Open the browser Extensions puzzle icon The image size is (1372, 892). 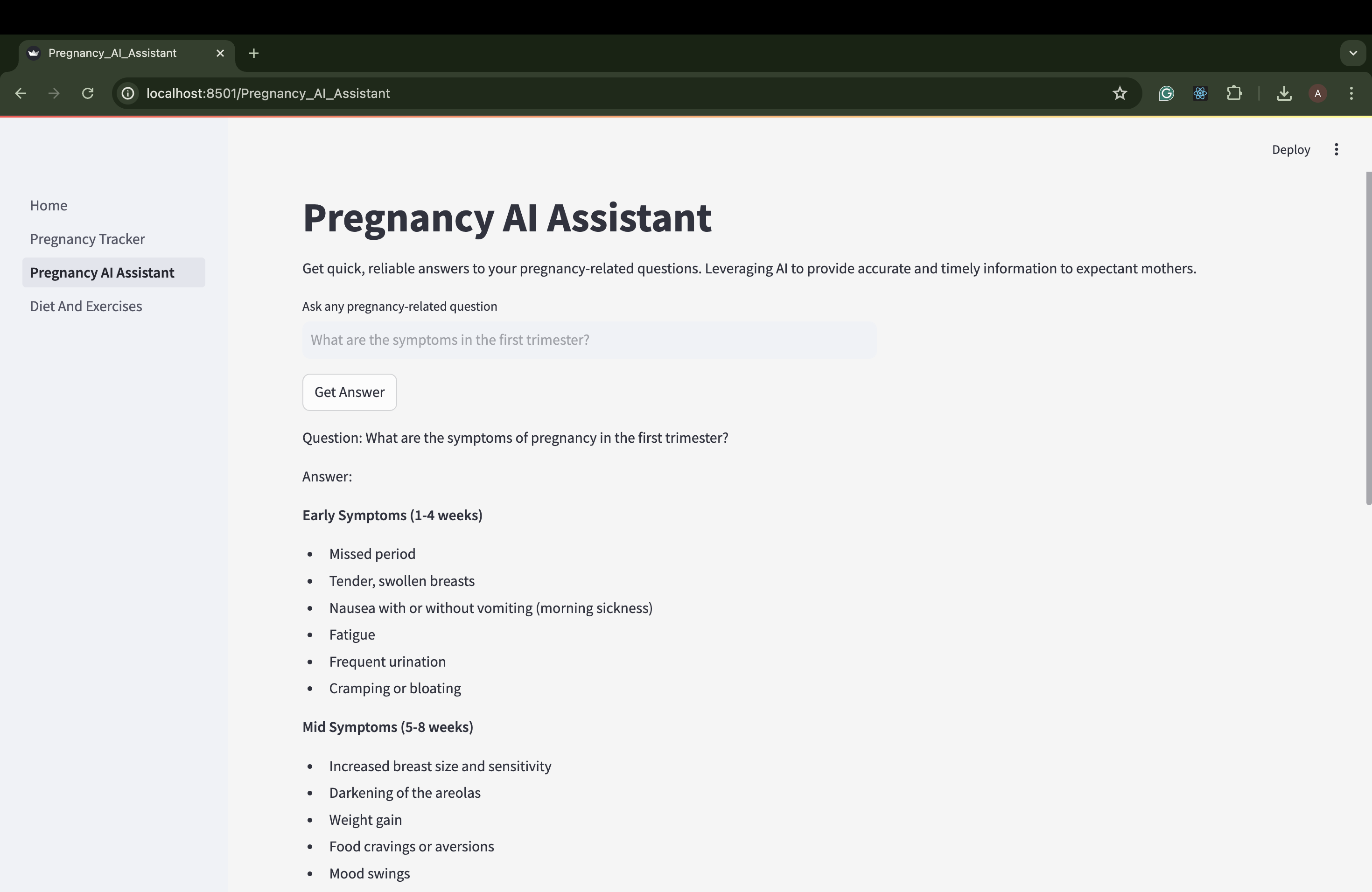click(x=1234, y=93)
